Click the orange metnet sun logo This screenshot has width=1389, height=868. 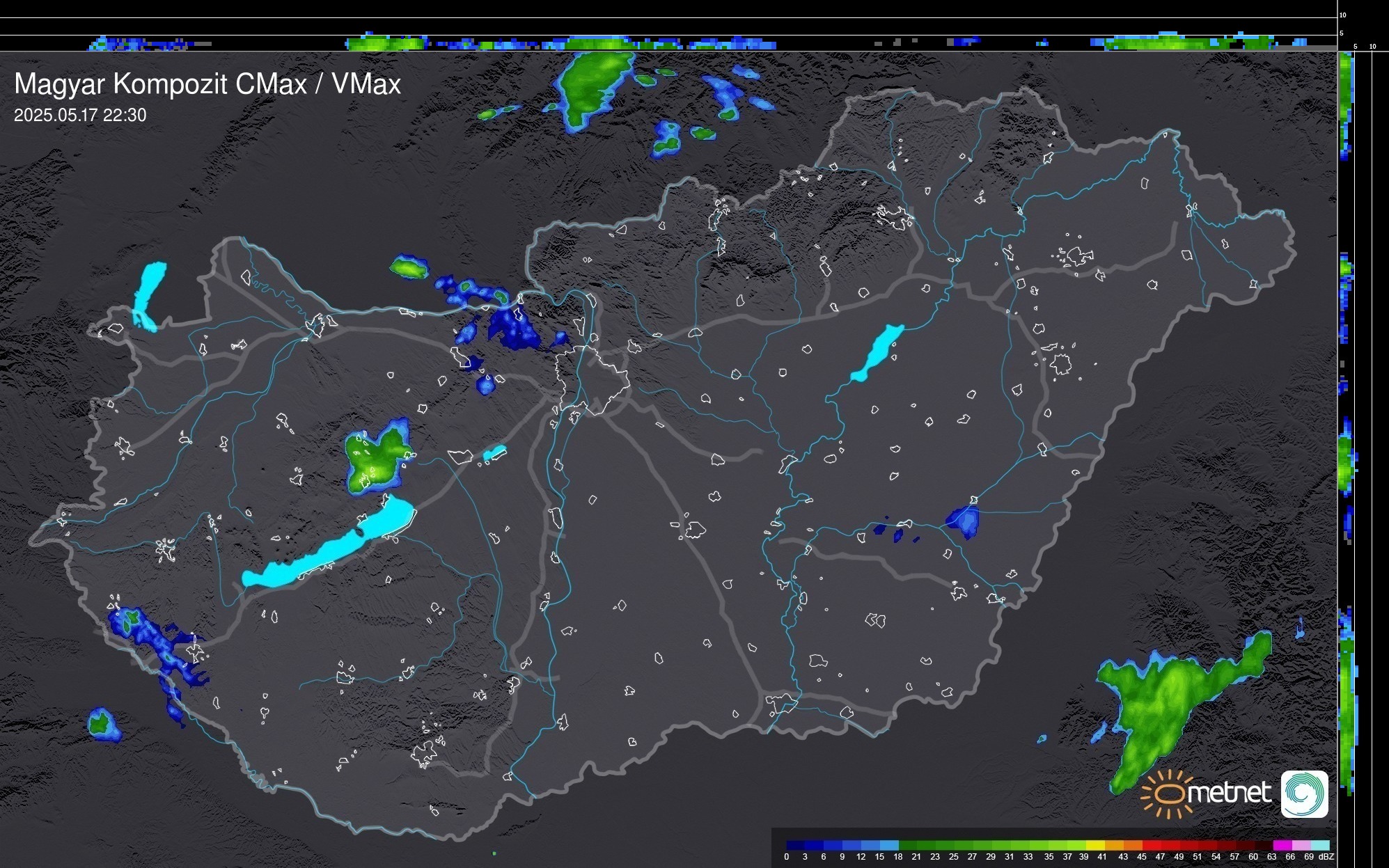[x=1168, y=794]
